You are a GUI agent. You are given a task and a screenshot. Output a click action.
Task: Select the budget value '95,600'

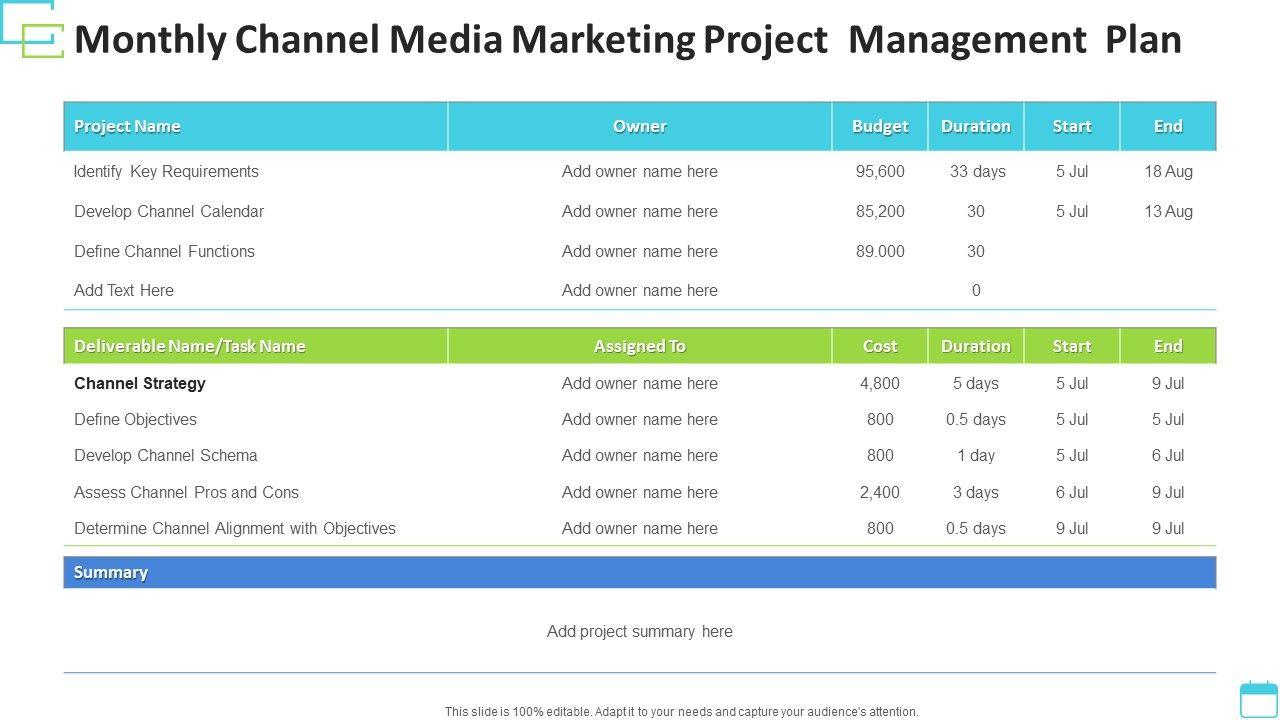tap(880, 171)
